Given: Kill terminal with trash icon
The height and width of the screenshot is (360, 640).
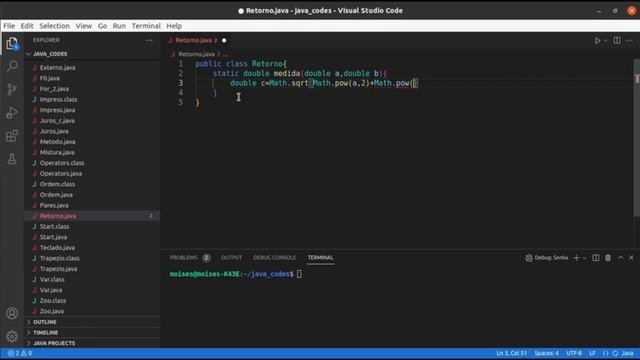Looking at the screenshot, I should tap(608, 258).
